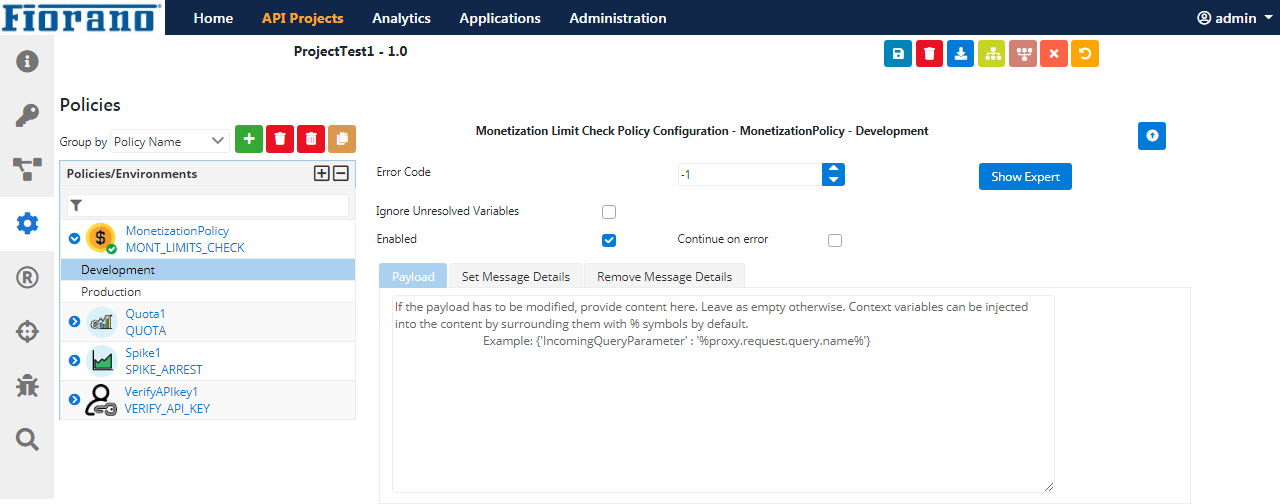Click the orange undo/revert icon

click(1084, 54)
